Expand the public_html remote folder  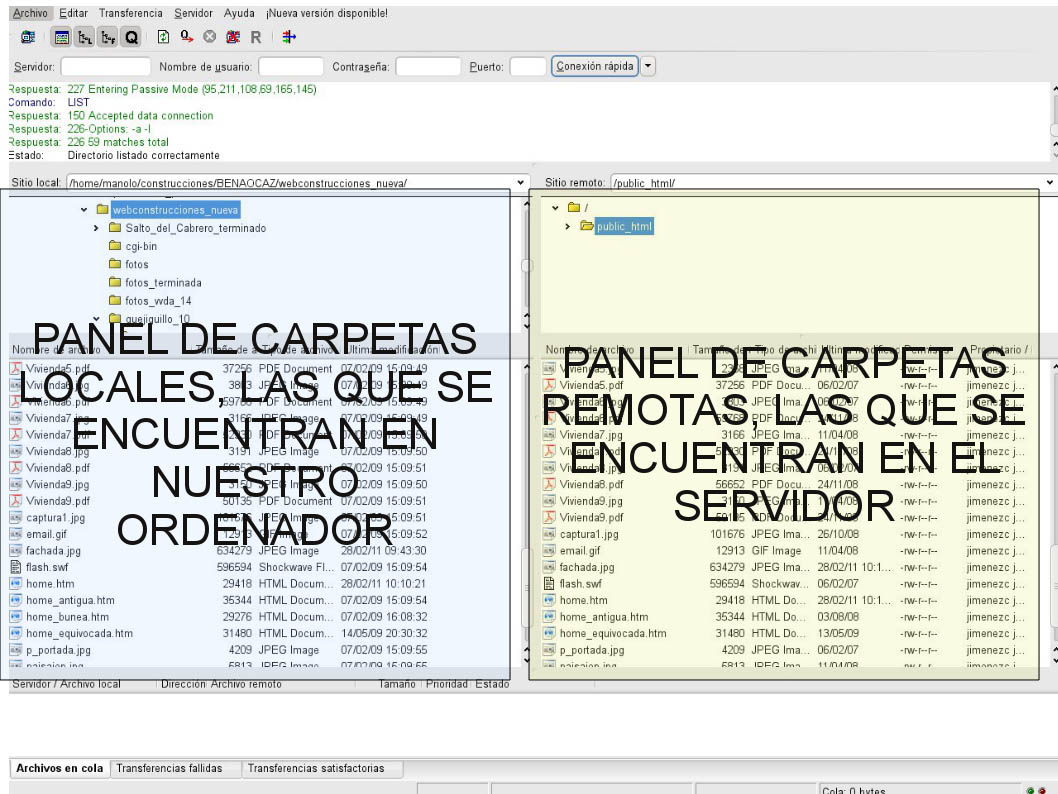568,227
